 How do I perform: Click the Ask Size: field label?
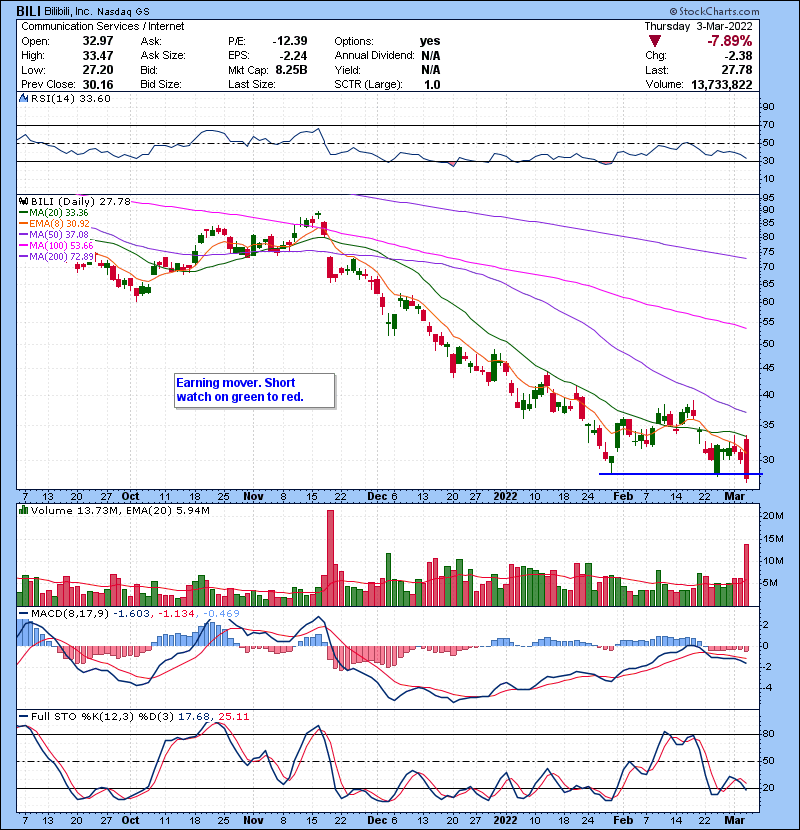click(x=163, y=56)
